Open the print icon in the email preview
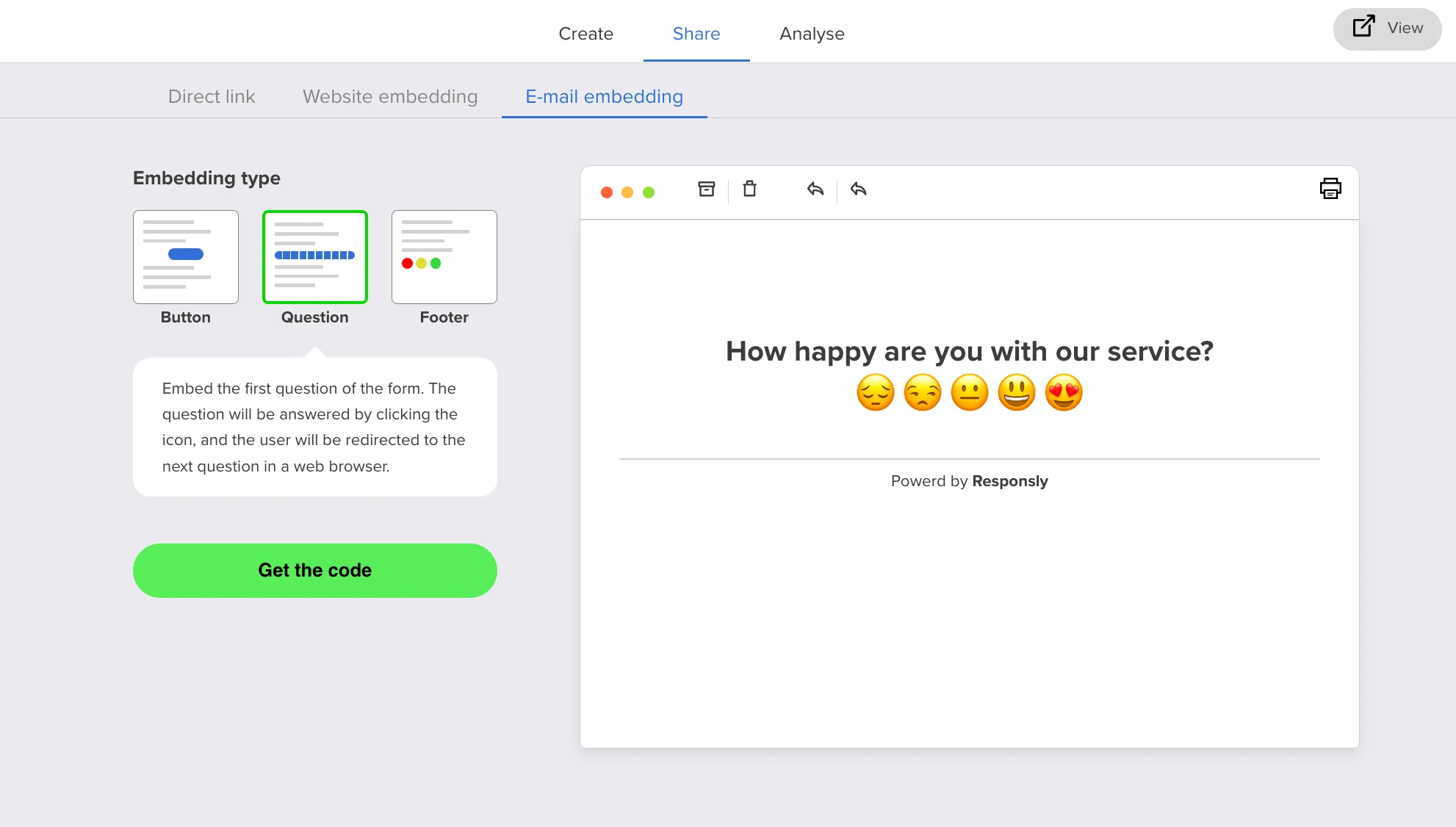Image resolution: width=1456 pixels, height=827 pixels. coord(1331,189)
